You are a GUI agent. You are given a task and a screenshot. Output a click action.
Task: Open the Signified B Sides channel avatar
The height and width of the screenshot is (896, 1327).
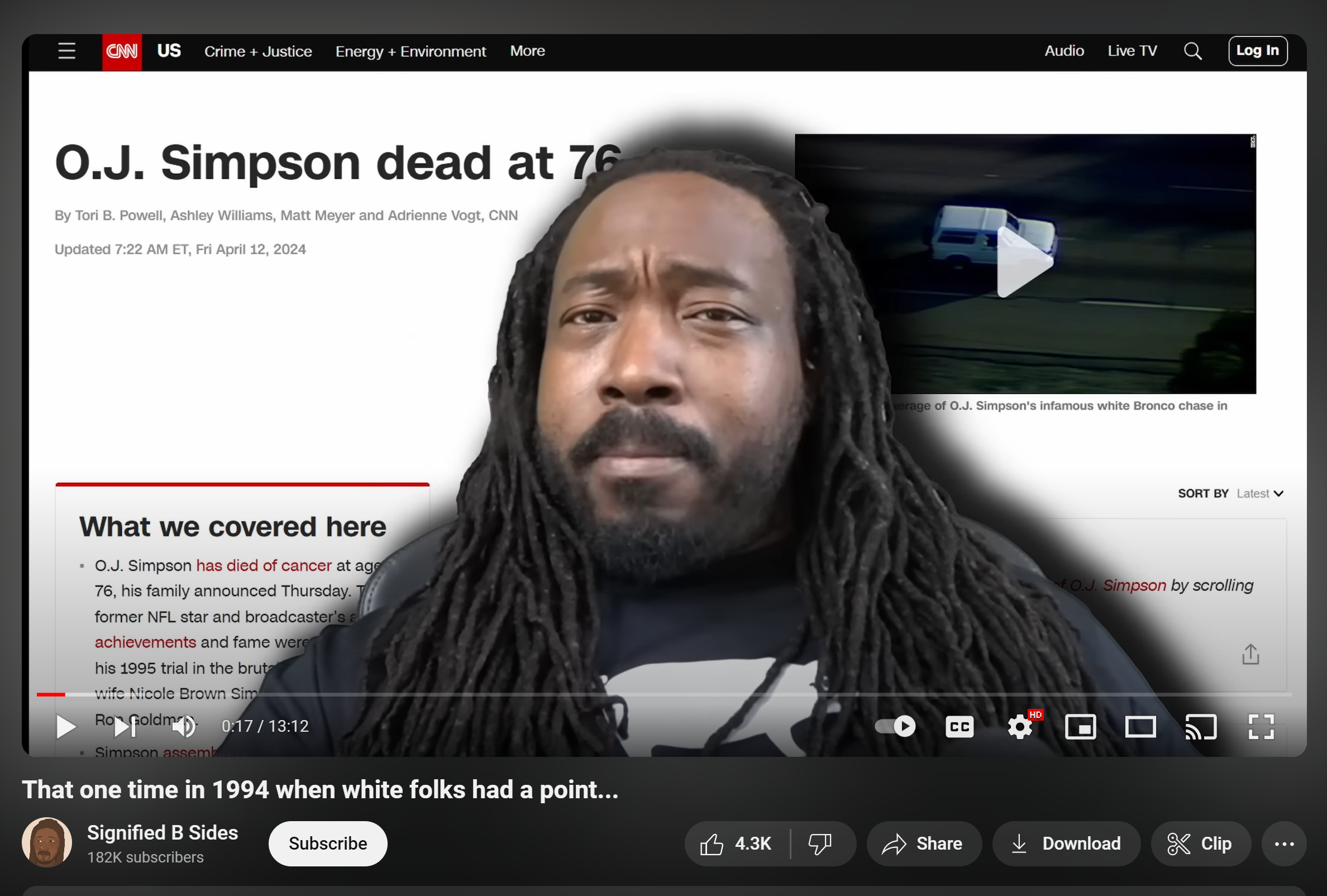click(47, 842)
